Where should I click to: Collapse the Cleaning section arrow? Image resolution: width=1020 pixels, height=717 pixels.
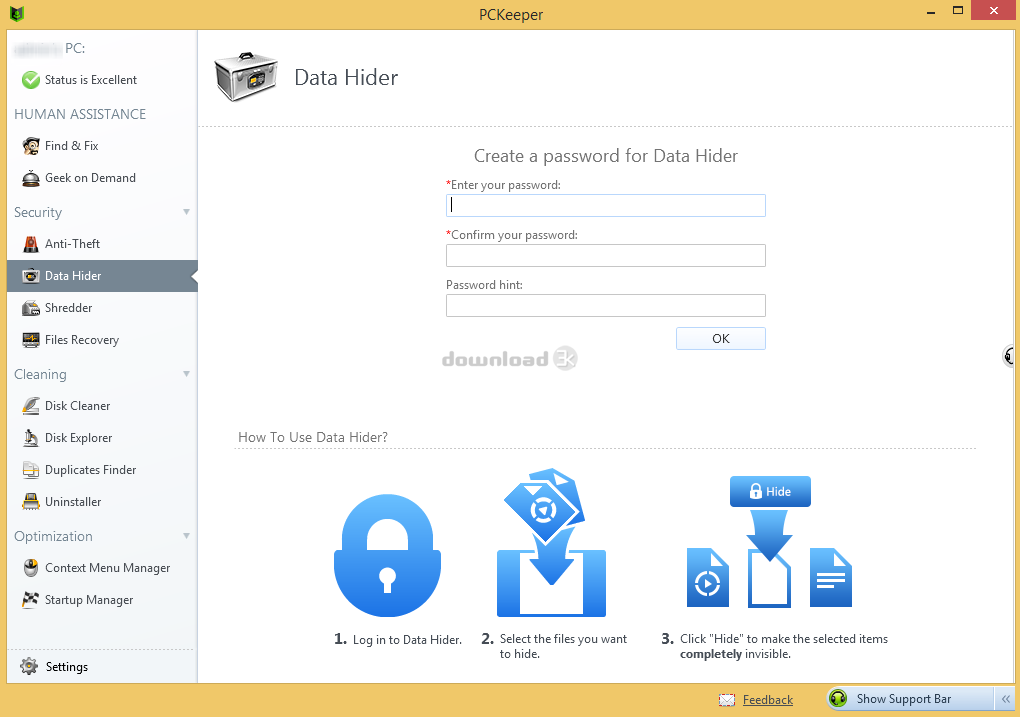[x=187, y=374]
